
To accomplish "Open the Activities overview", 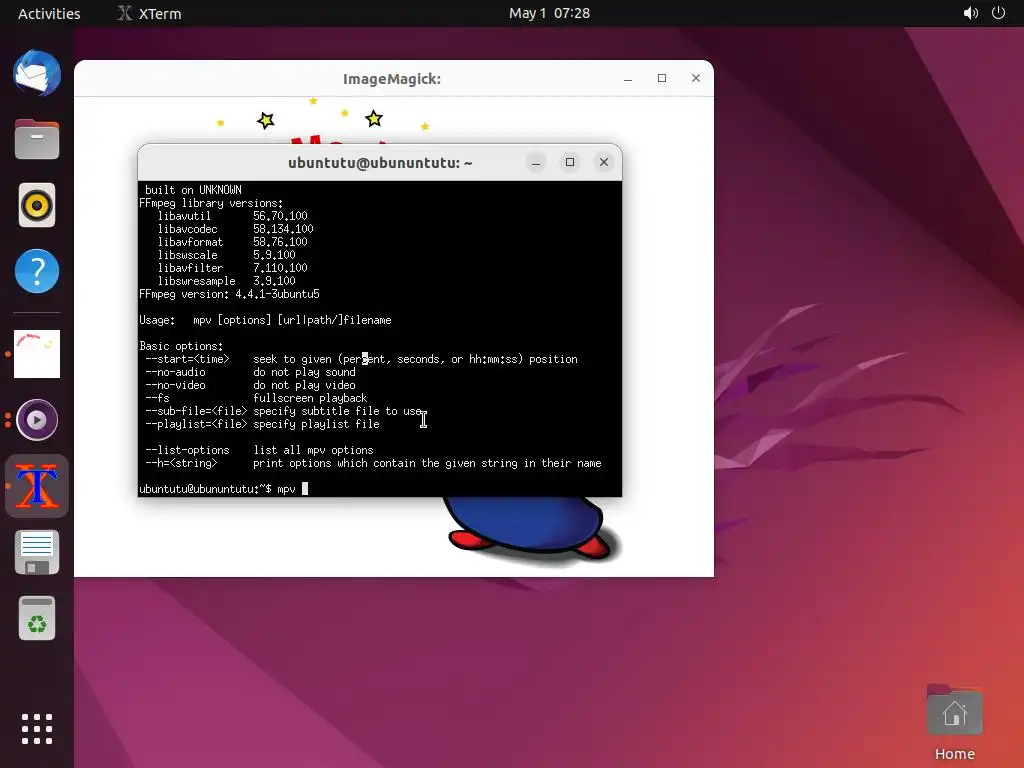I will (49, 13).
